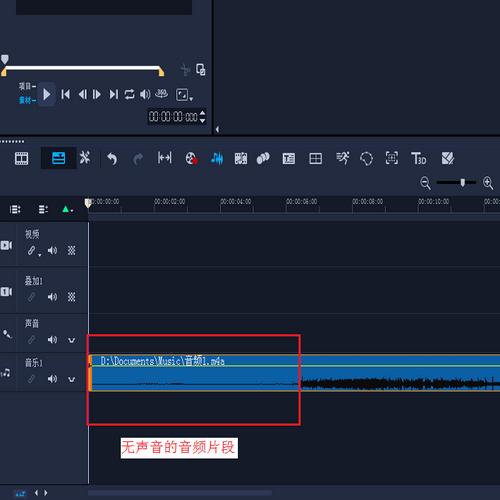Zoom in the timeline with magnifier plus
This screenshot has height=500, width=500.
click(x=488, y=183)
